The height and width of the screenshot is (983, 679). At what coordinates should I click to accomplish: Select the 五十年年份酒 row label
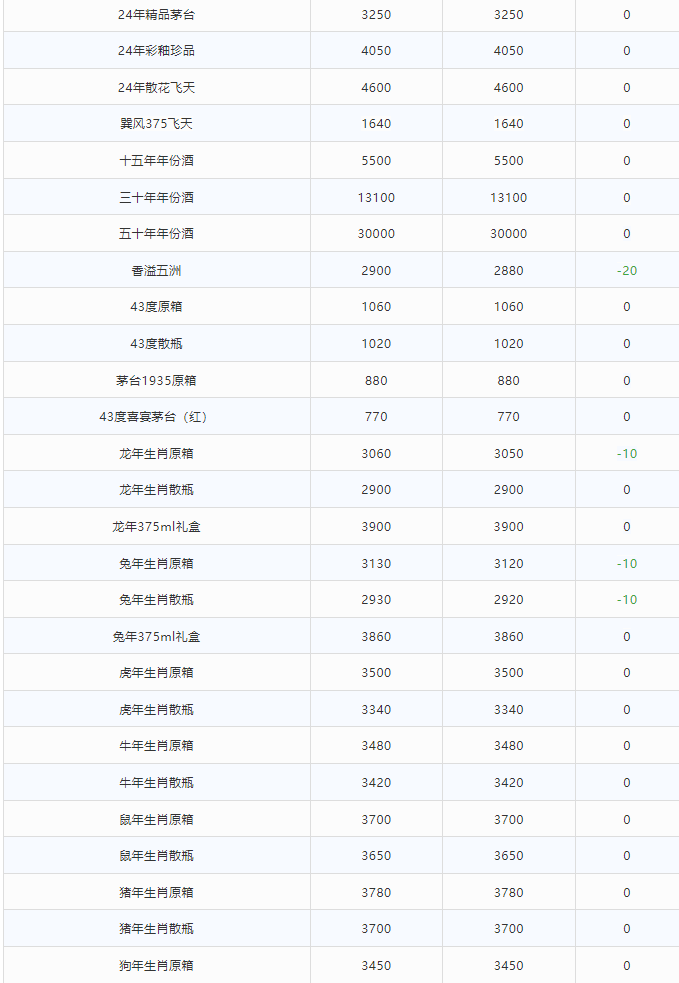156,234
